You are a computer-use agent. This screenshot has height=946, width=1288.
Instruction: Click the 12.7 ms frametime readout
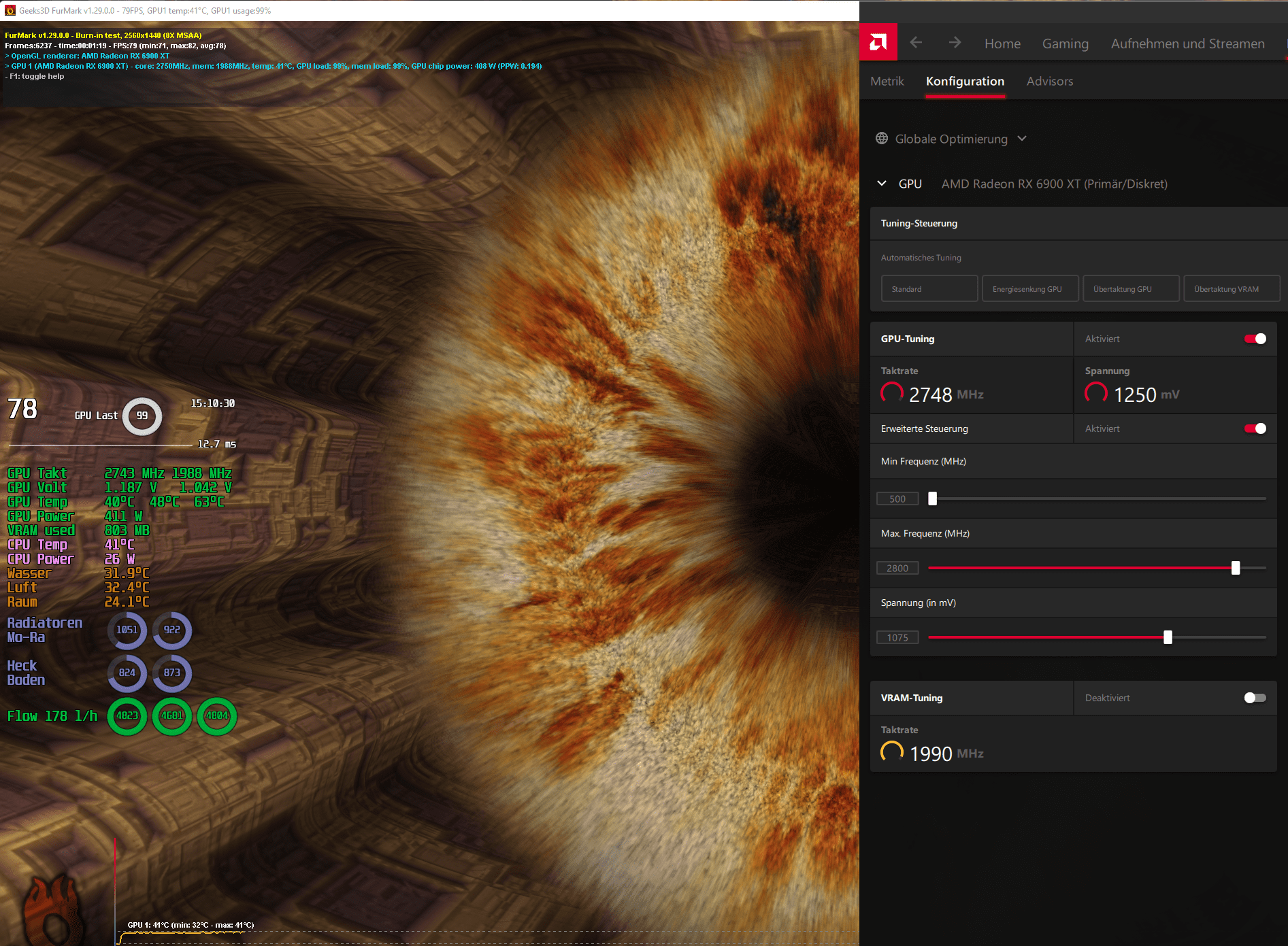pos(217,444)
